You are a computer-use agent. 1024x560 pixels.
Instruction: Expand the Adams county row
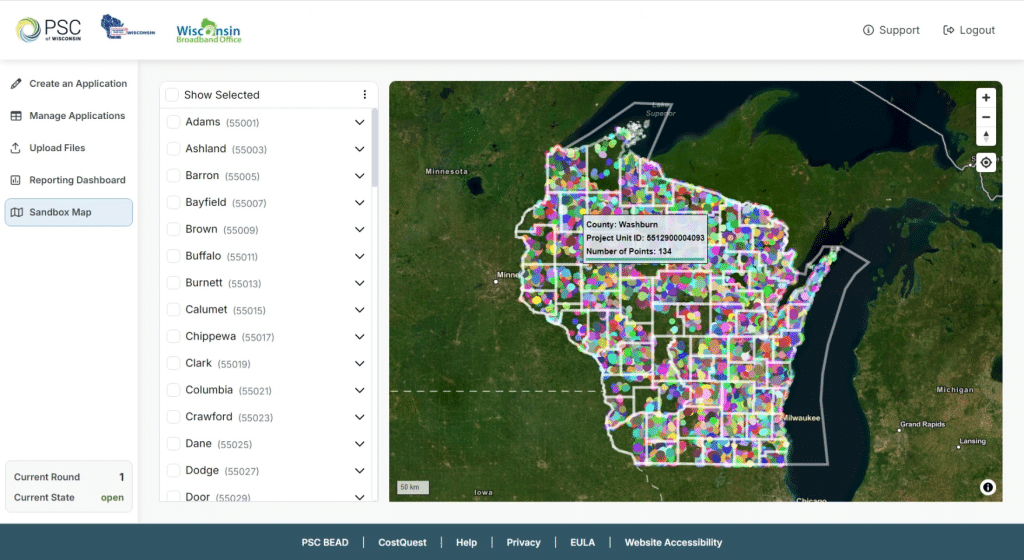coord(359,122)
